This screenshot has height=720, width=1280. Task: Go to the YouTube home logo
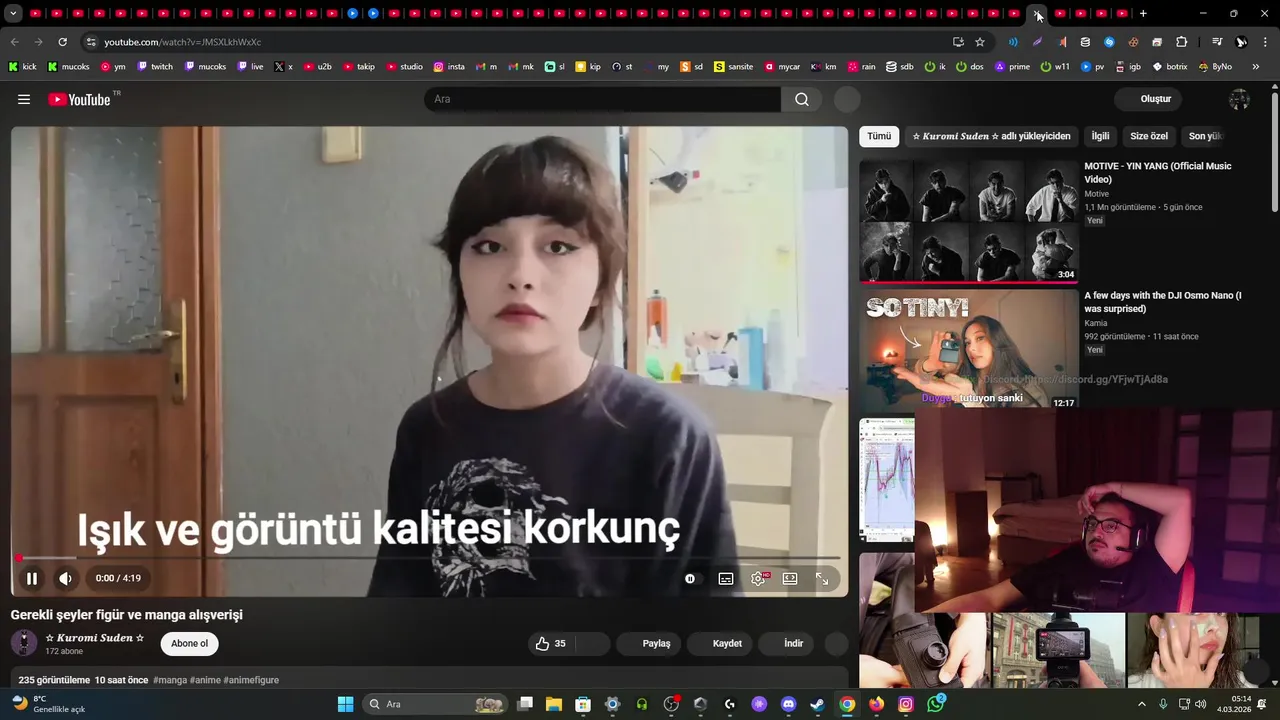pyautogui.click(x=79, y=99)
